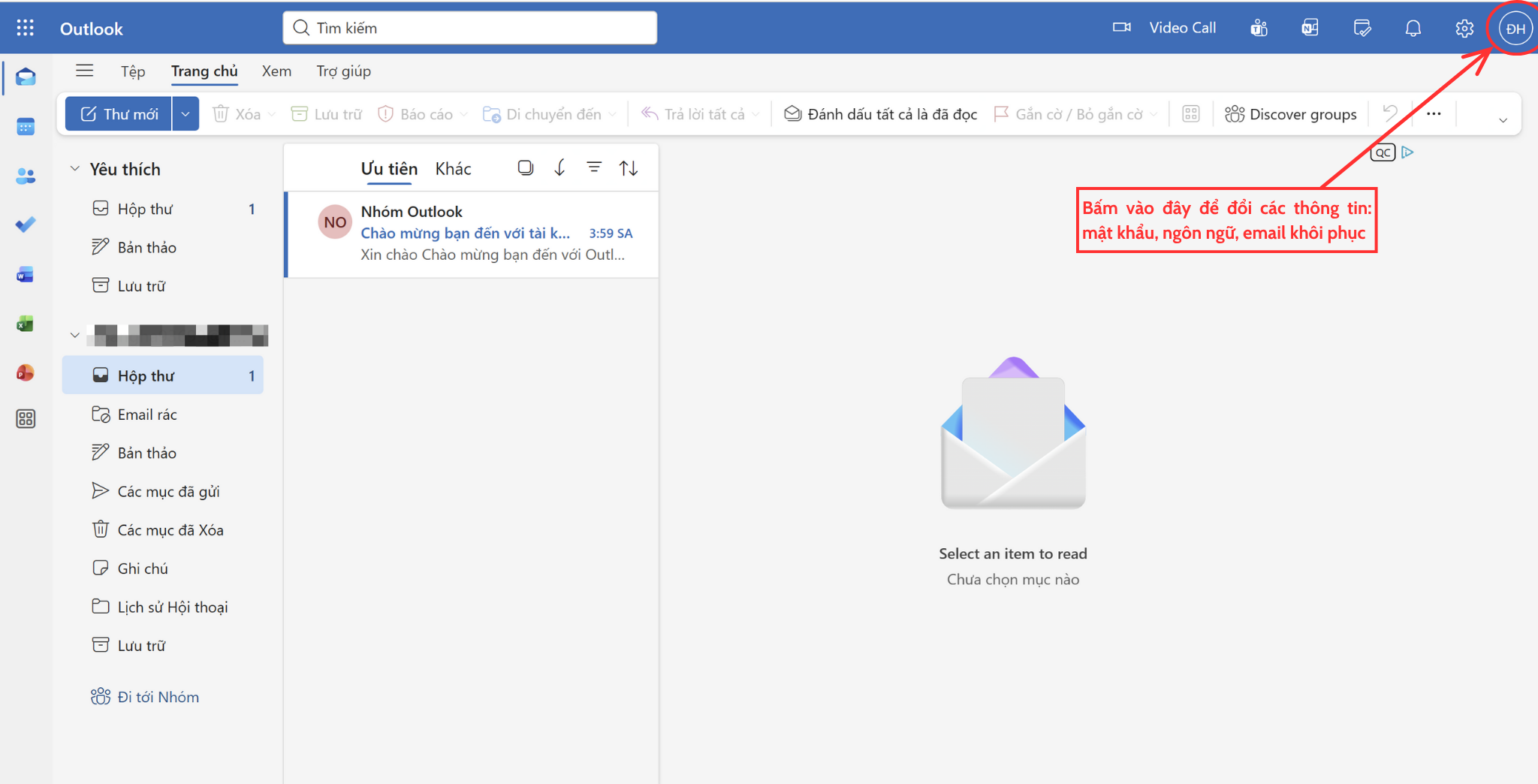Click Đánh dấu tất cả là đã đọc

tap(881, 114)
